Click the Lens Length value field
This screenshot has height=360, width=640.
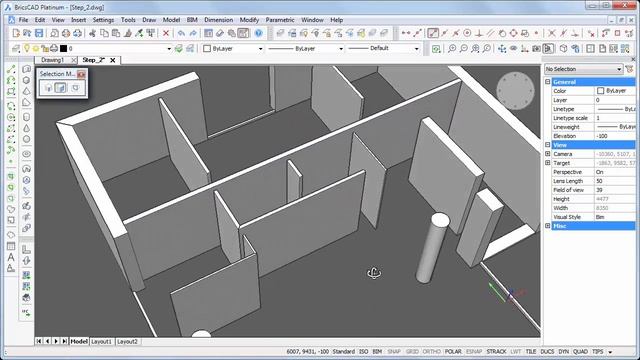pos(615,181)
